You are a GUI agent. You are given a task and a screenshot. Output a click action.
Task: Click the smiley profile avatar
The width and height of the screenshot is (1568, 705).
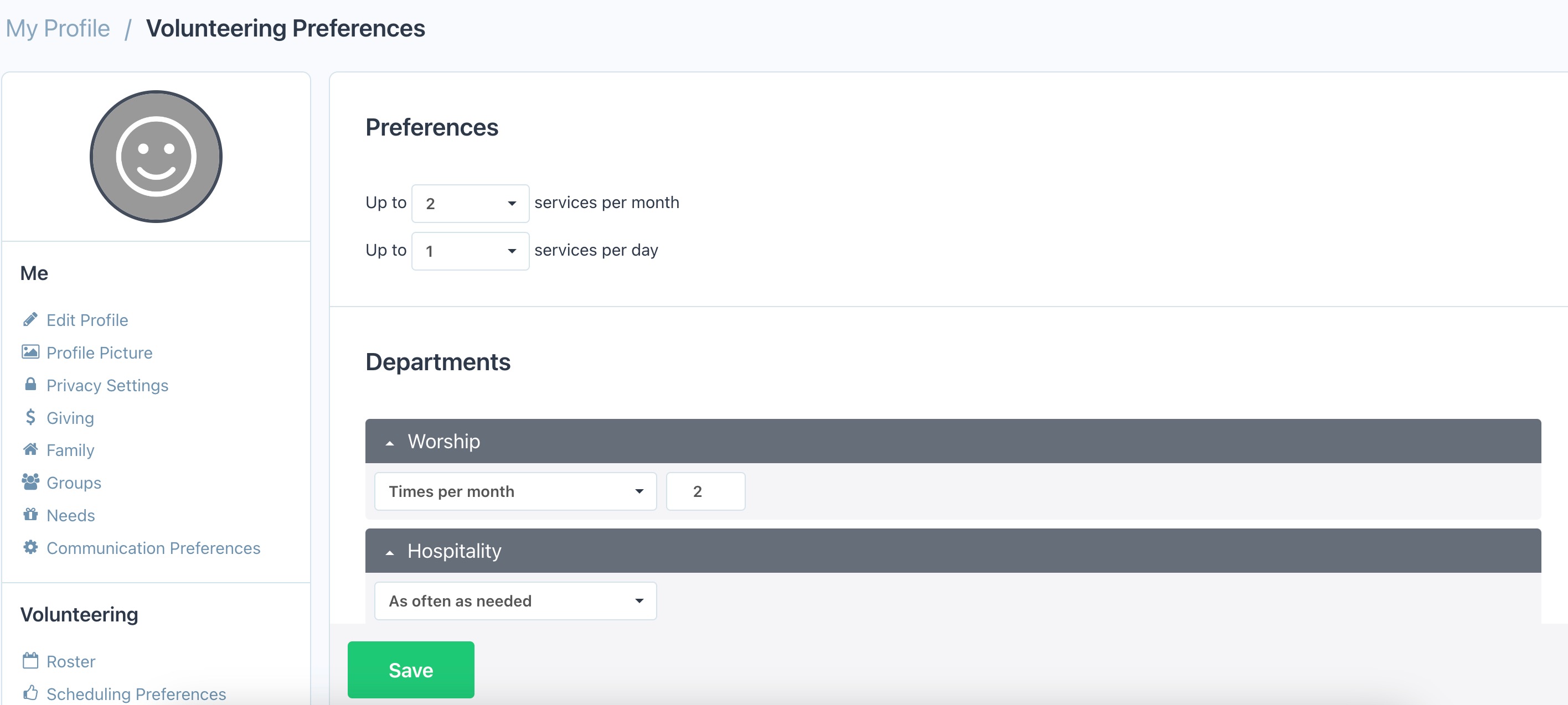[x=156, y=157]
